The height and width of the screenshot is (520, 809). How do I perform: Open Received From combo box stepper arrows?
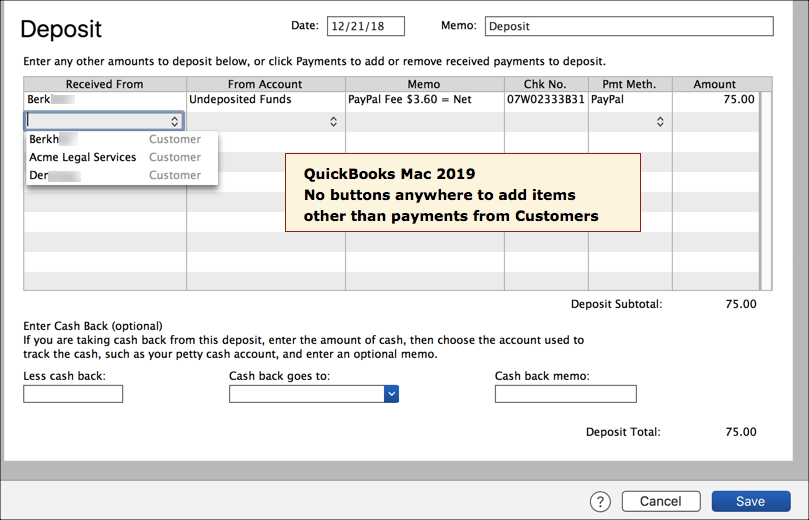point(174,121)
